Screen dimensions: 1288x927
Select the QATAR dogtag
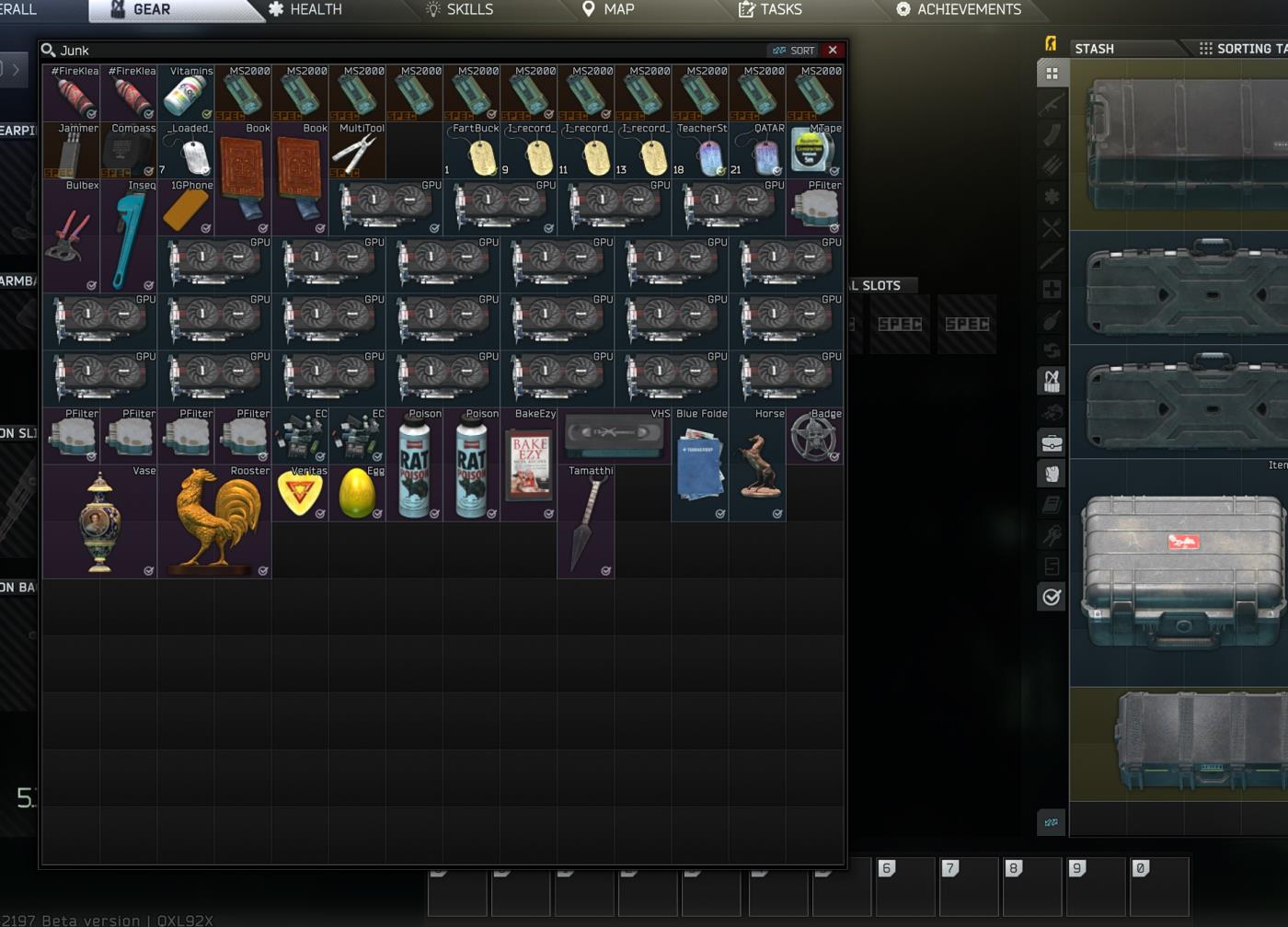pyautogui.click(x=757, y=150)
